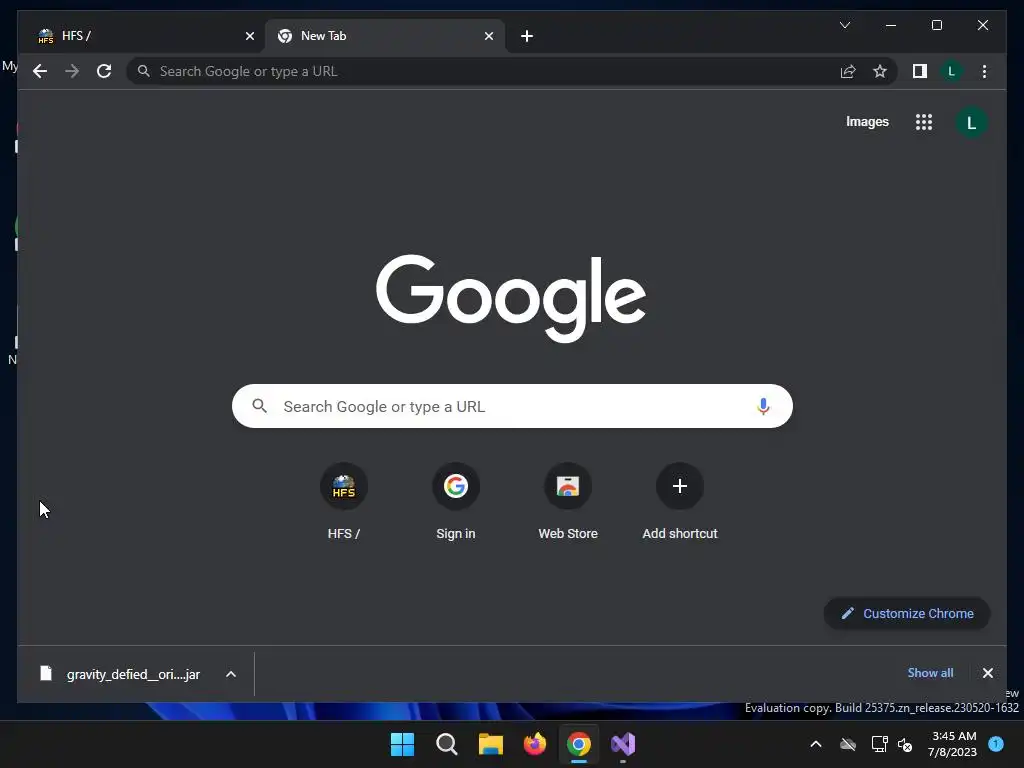Open the Google apps grid
Screen dimensions: 1024x768
pyautogui.click(x=923, y=122)
